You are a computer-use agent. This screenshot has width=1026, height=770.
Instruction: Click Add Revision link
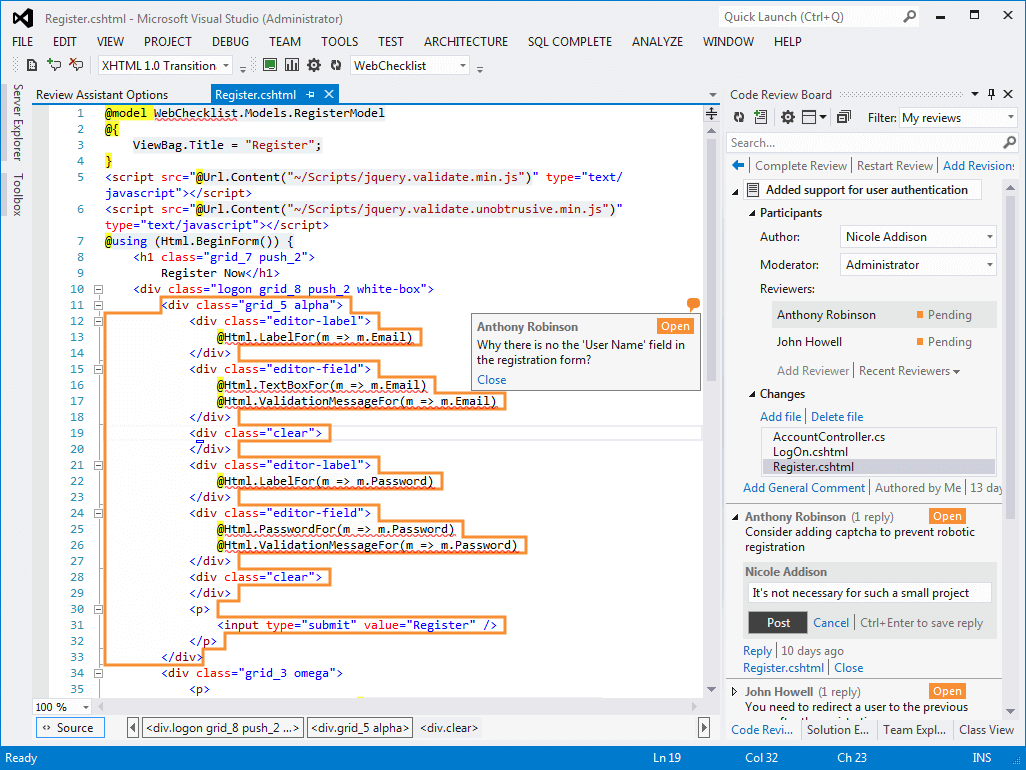(979, 166)
